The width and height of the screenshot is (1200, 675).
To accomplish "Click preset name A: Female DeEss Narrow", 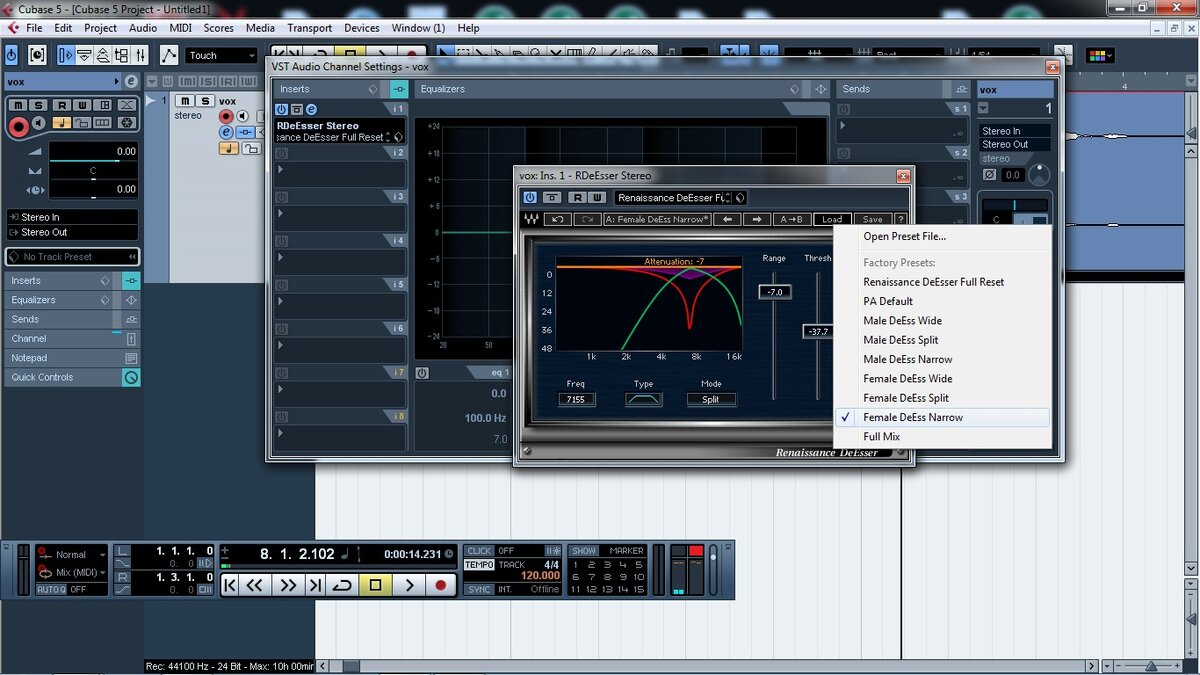I will 657,219.
